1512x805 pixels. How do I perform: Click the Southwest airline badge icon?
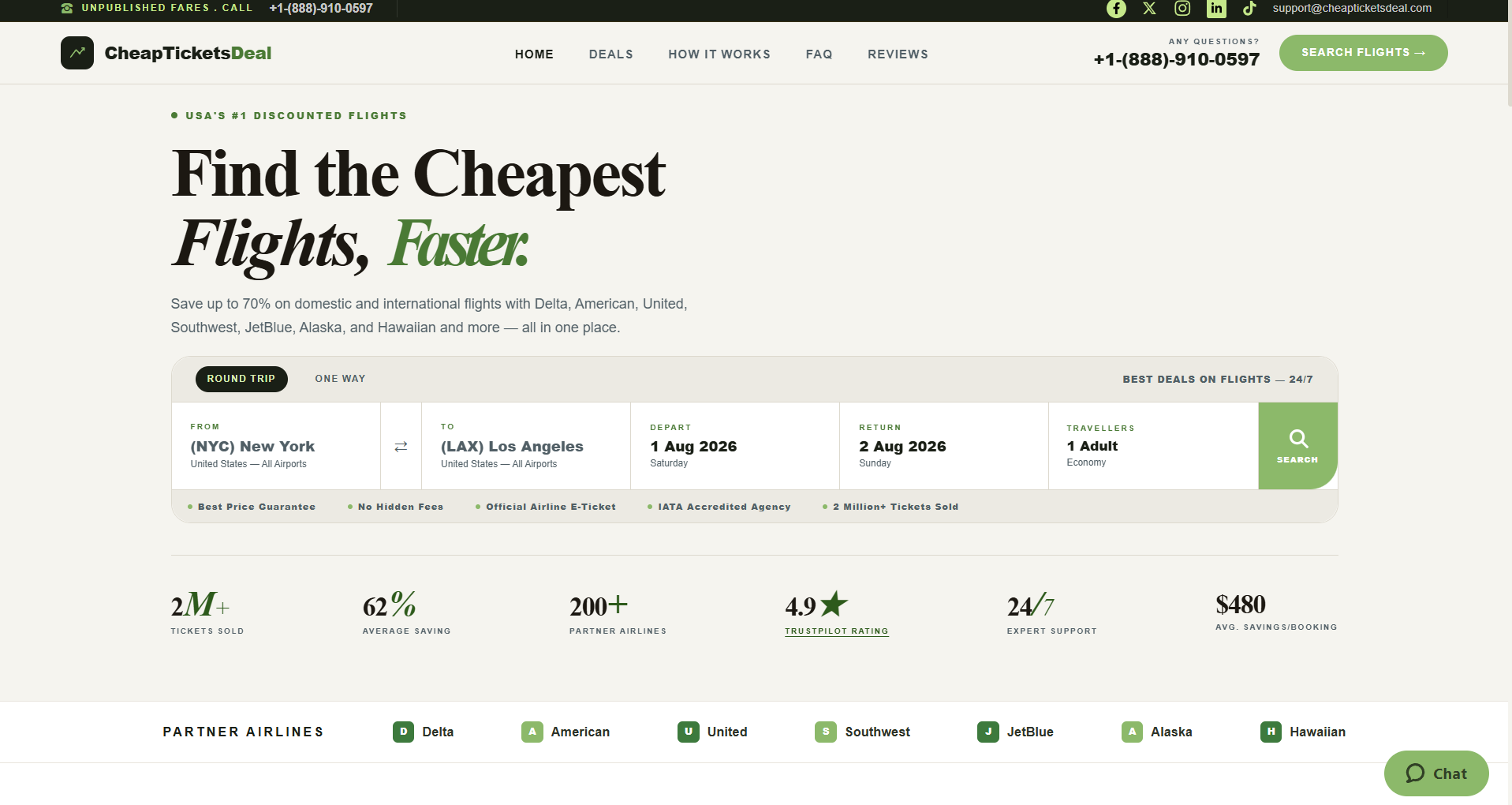click(826, 732)
